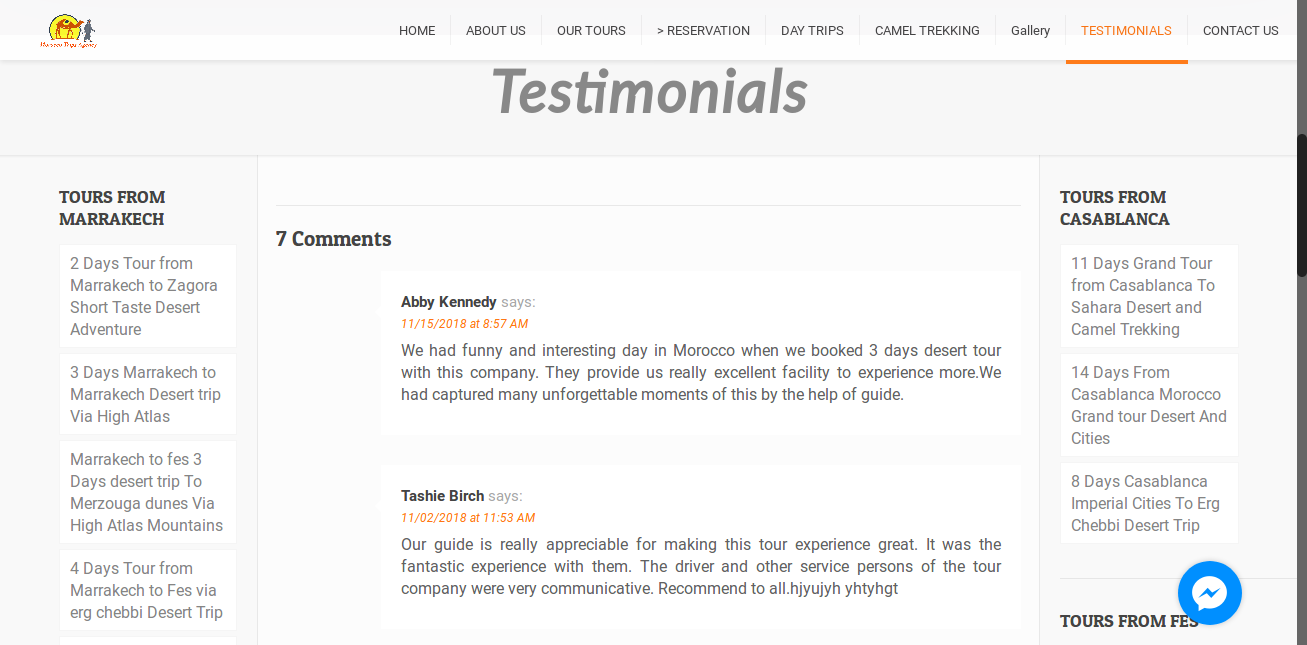Select OUR TOURS in the navigation bar
The height and width of the screenshot is (645, 1307).
click(591, 30)
